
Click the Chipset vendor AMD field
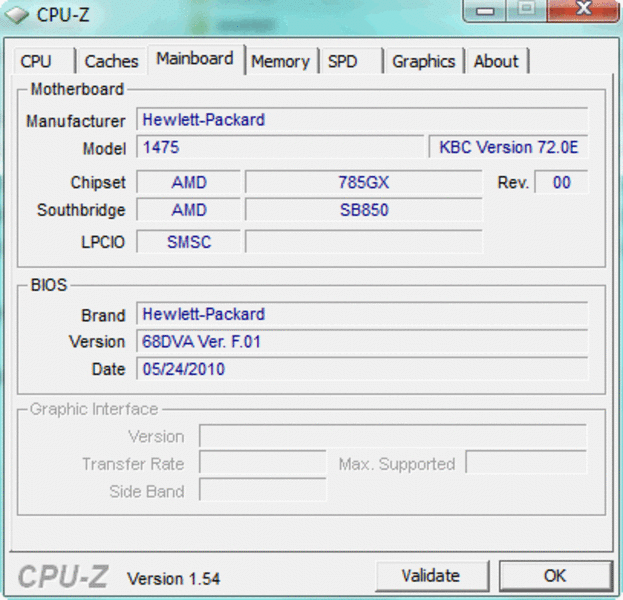click(189, 182)
